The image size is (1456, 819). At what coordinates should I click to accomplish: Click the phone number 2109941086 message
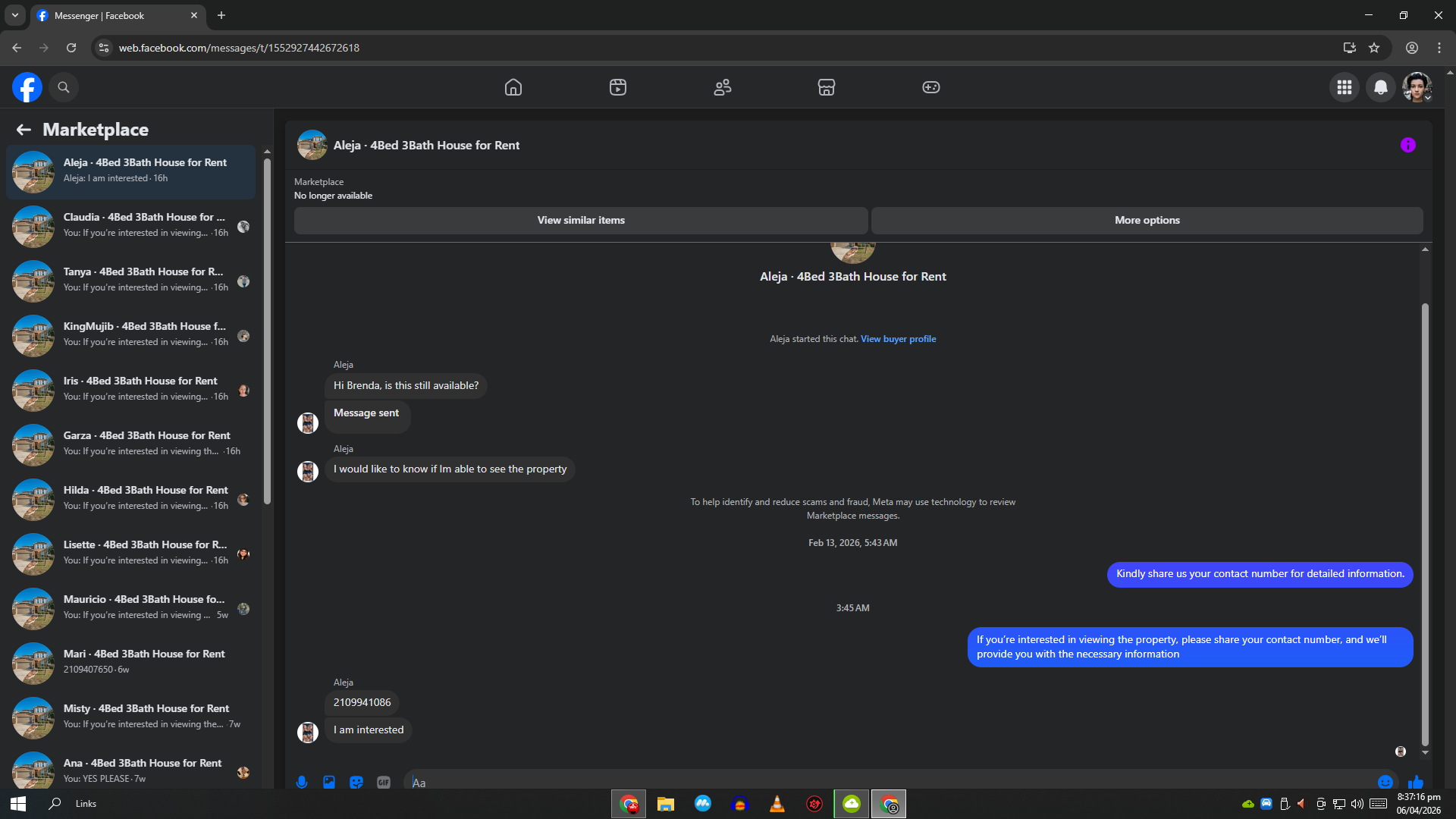point(362,703)
